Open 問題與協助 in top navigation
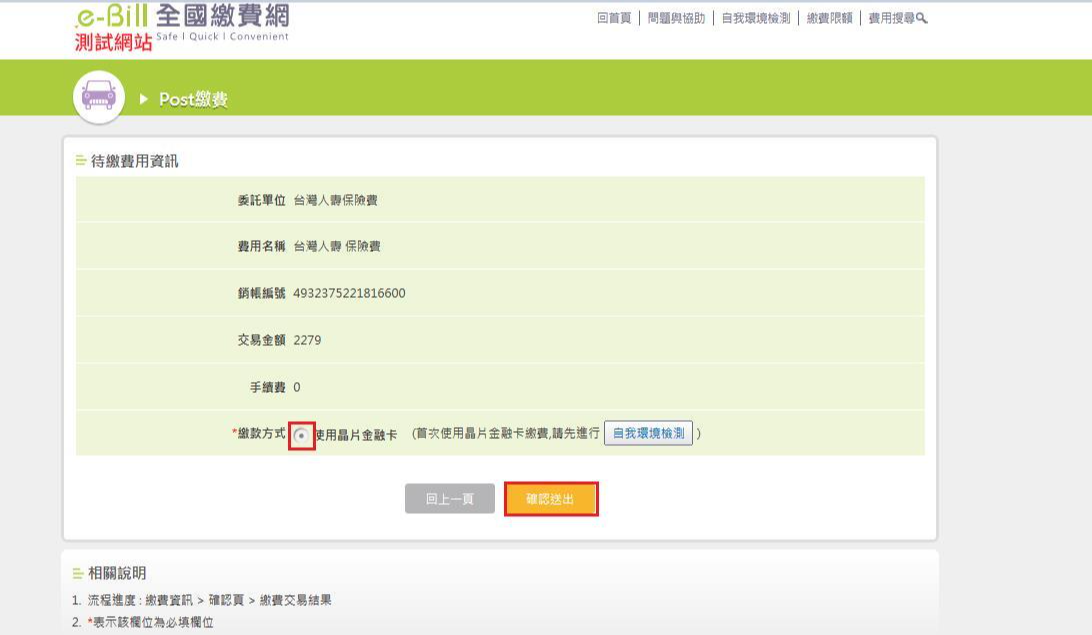 coord(676,18)
